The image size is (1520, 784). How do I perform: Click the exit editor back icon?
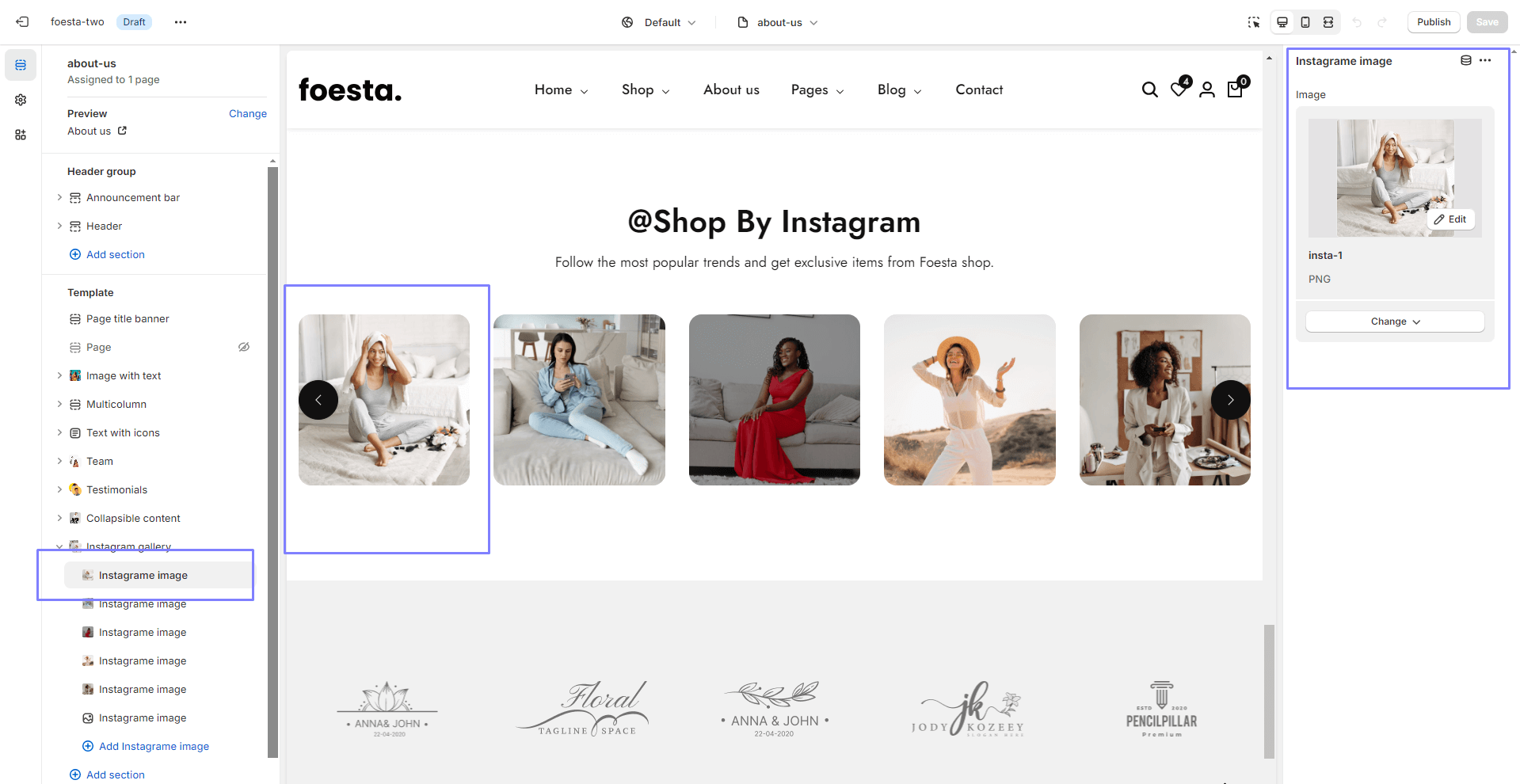point(22,22)
